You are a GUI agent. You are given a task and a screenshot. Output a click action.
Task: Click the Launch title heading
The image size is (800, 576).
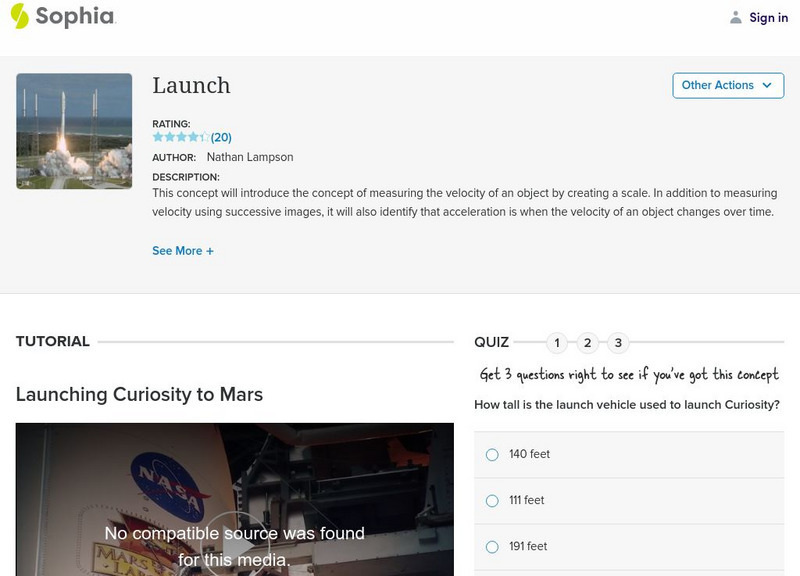click(191, 86)
